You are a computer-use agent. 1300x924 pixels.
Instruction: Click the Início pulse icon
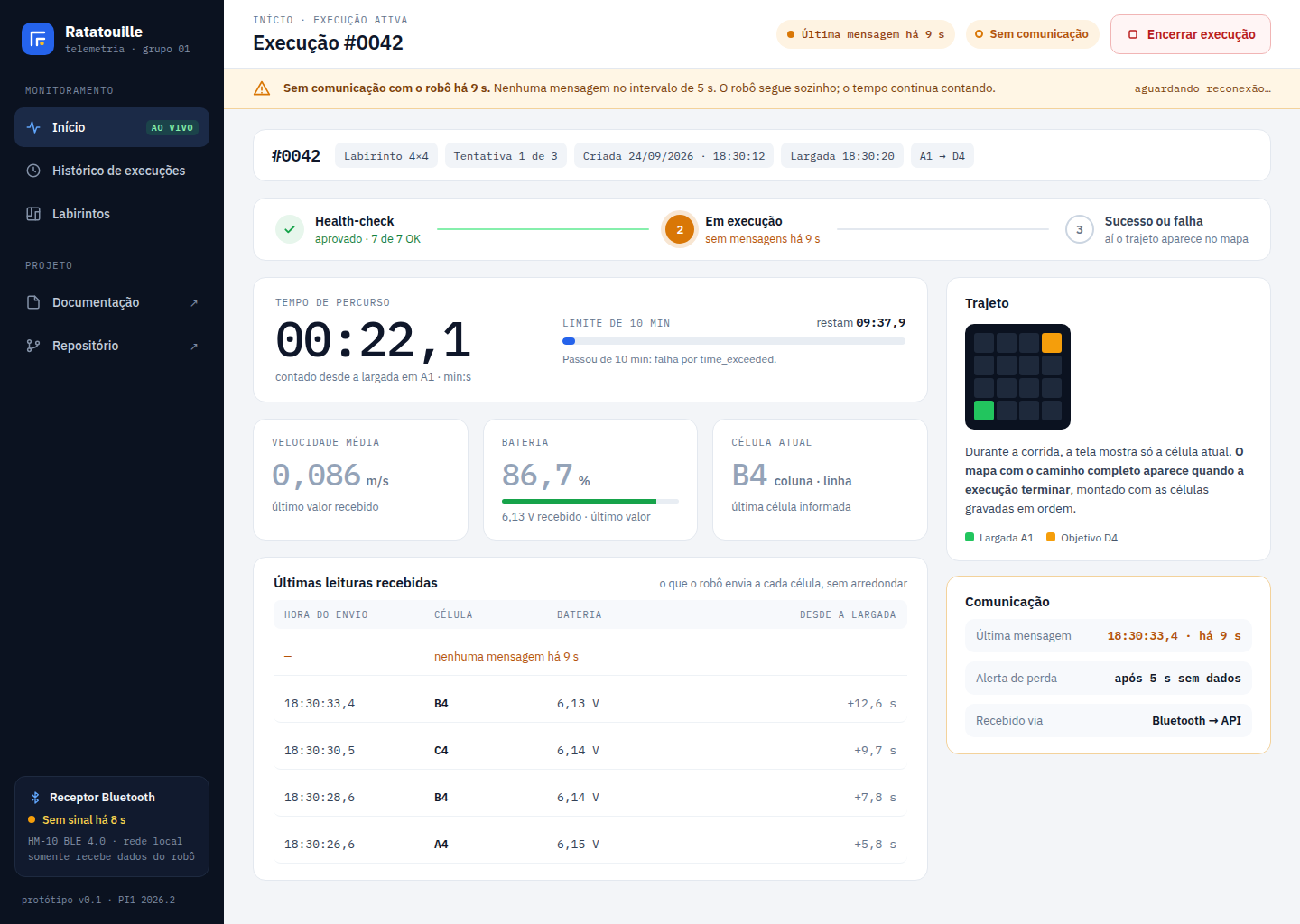pyautogui.click(x=33, y=127)
